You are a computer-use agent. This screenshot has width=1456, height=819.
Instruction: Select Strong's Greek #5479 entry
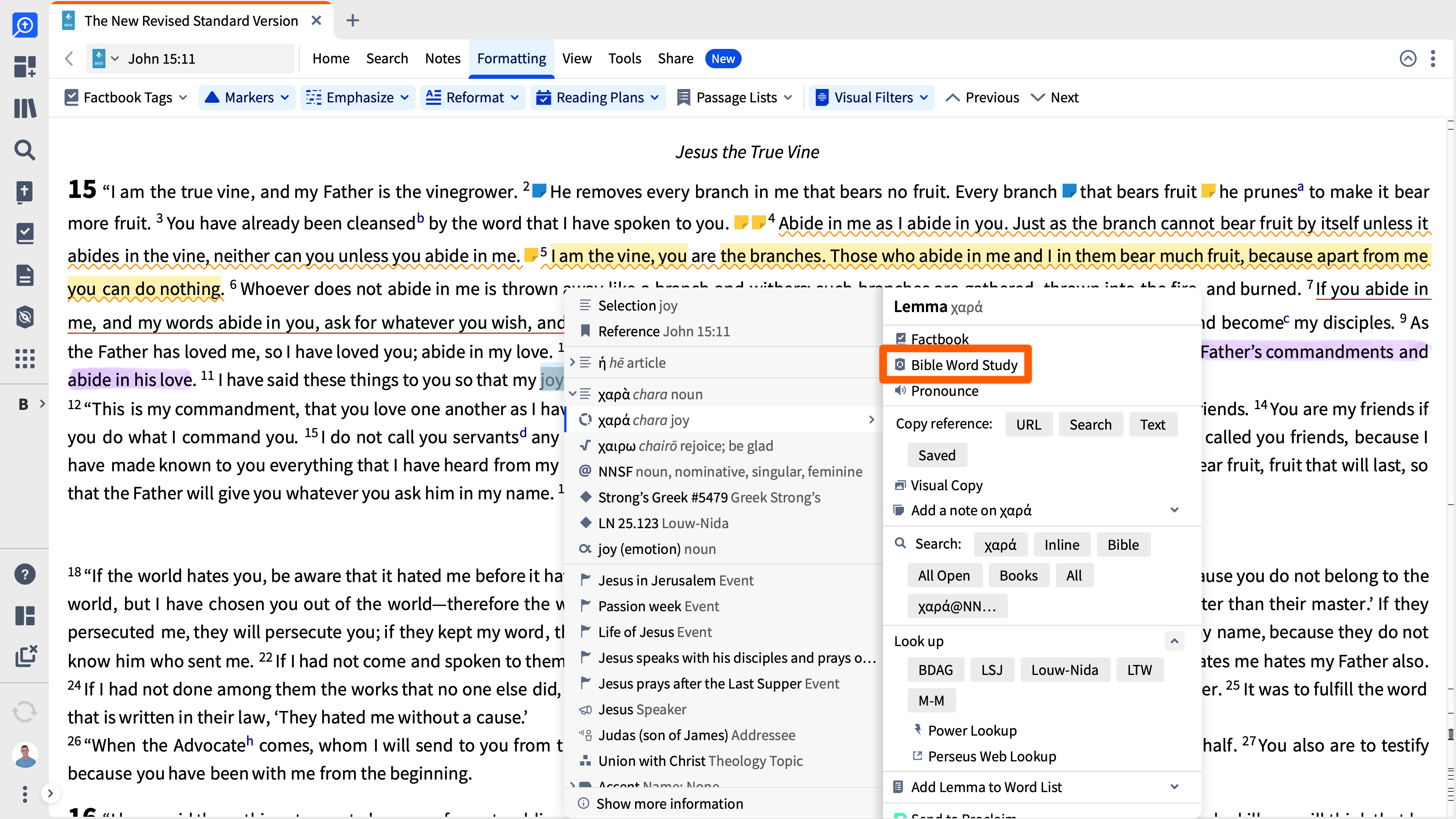coord(709,497)
